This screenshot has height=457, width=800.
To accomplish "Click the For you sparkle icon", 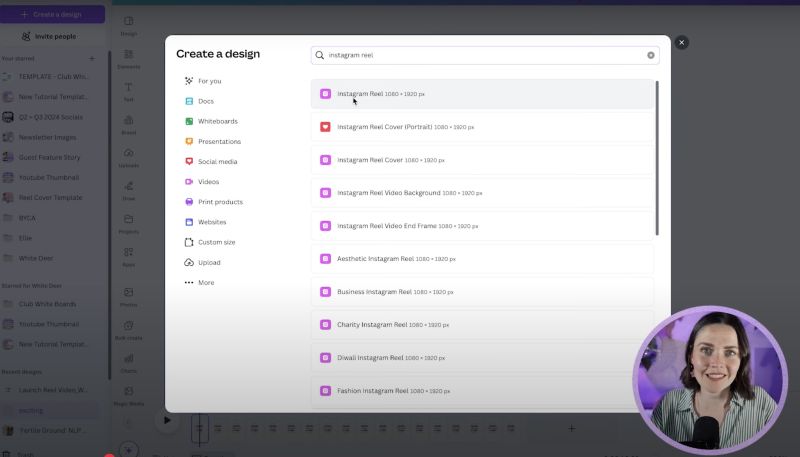I will (189, 81).
